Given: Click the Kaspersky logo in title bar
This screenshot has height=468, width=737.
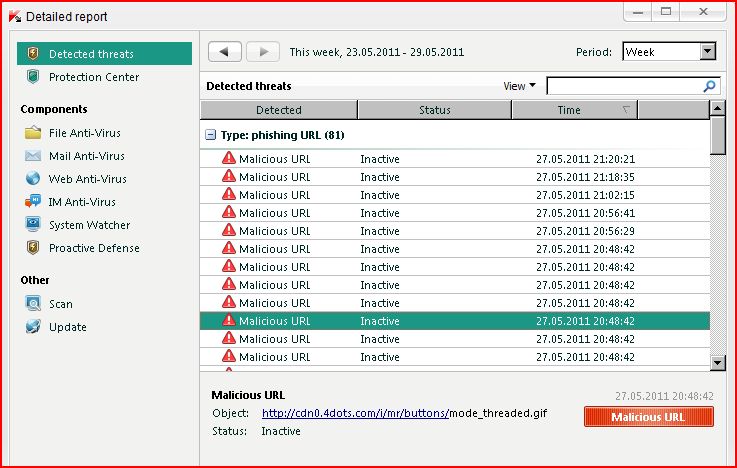Looking at the screenshot, I should tap(15, 16).
